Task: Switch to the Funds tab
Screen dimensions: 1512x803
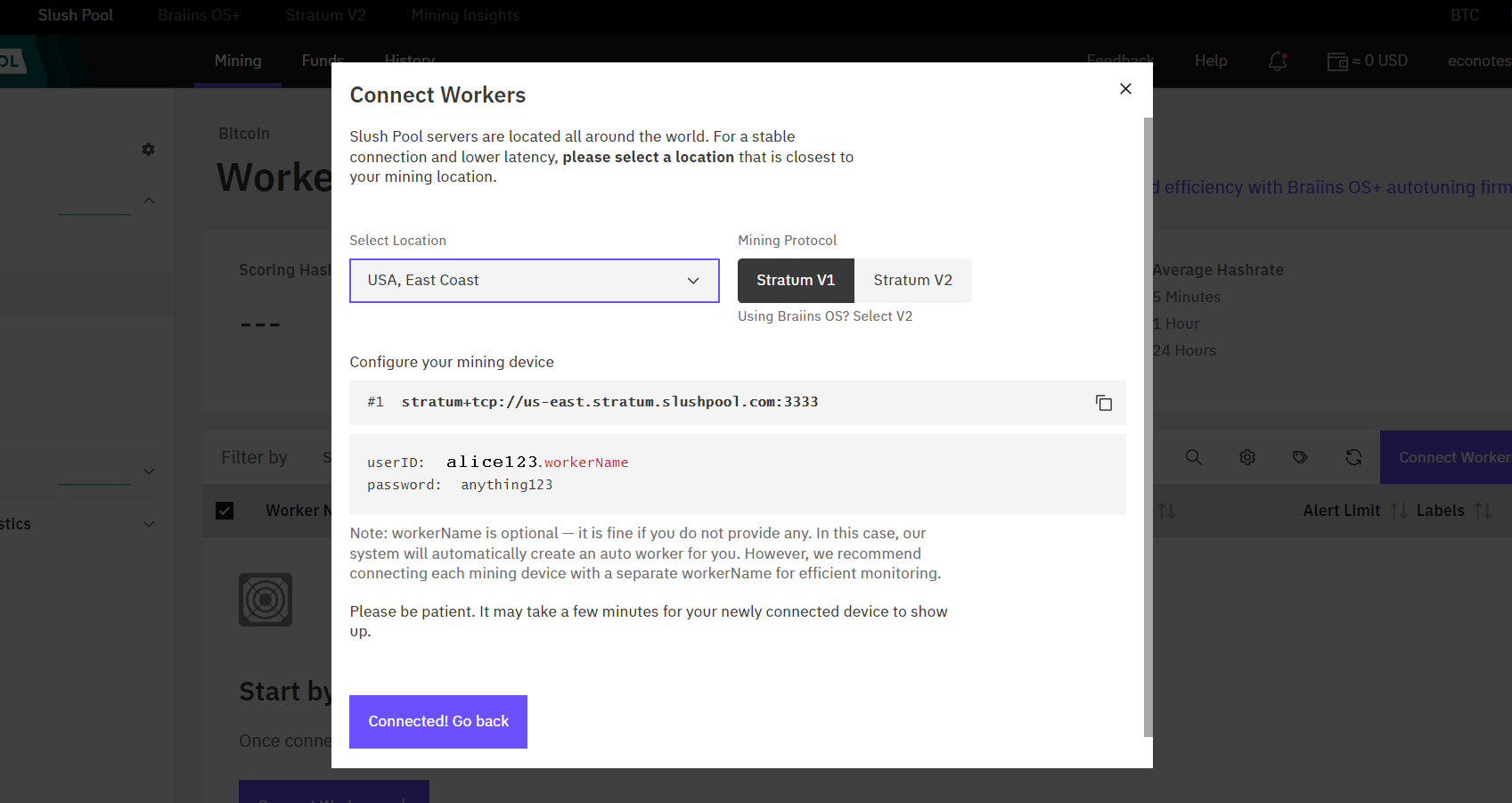Action: coord(323,61)
